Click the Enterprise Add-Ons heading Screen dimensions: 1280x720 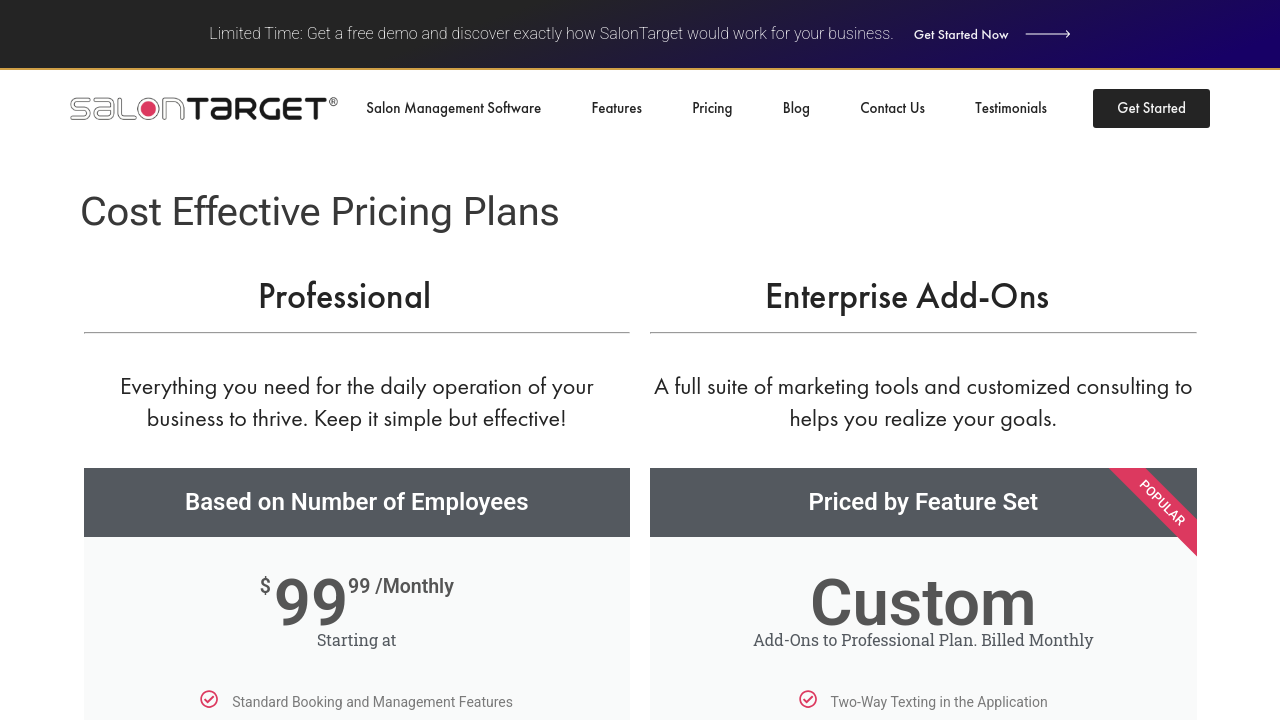tap(906, 297)
